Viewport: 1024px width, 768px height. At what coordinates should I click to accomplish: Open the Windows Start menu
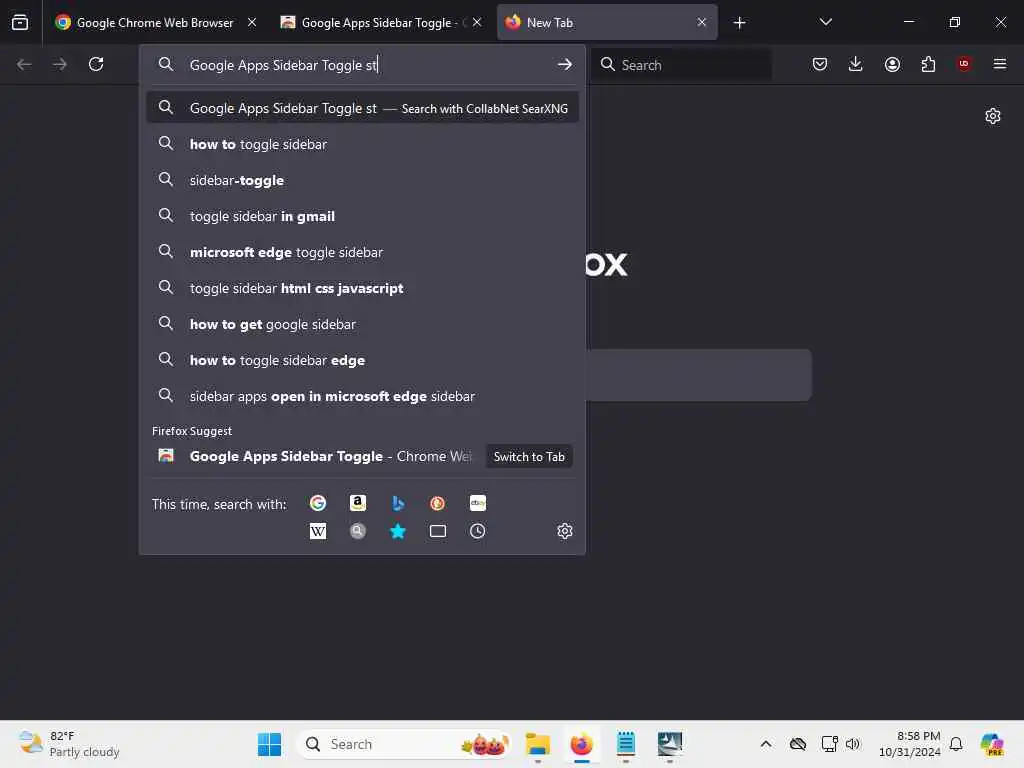tap(269, 744)
